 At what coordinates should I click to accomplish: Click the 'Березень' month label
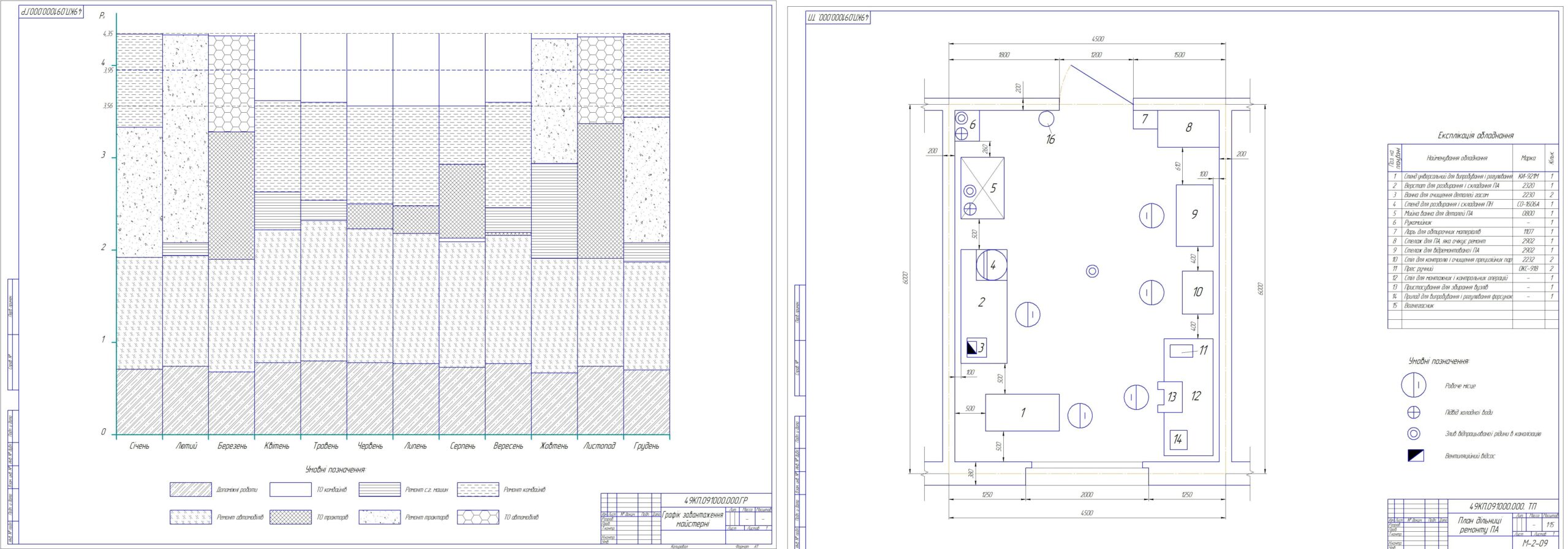[x=232, y=446]
